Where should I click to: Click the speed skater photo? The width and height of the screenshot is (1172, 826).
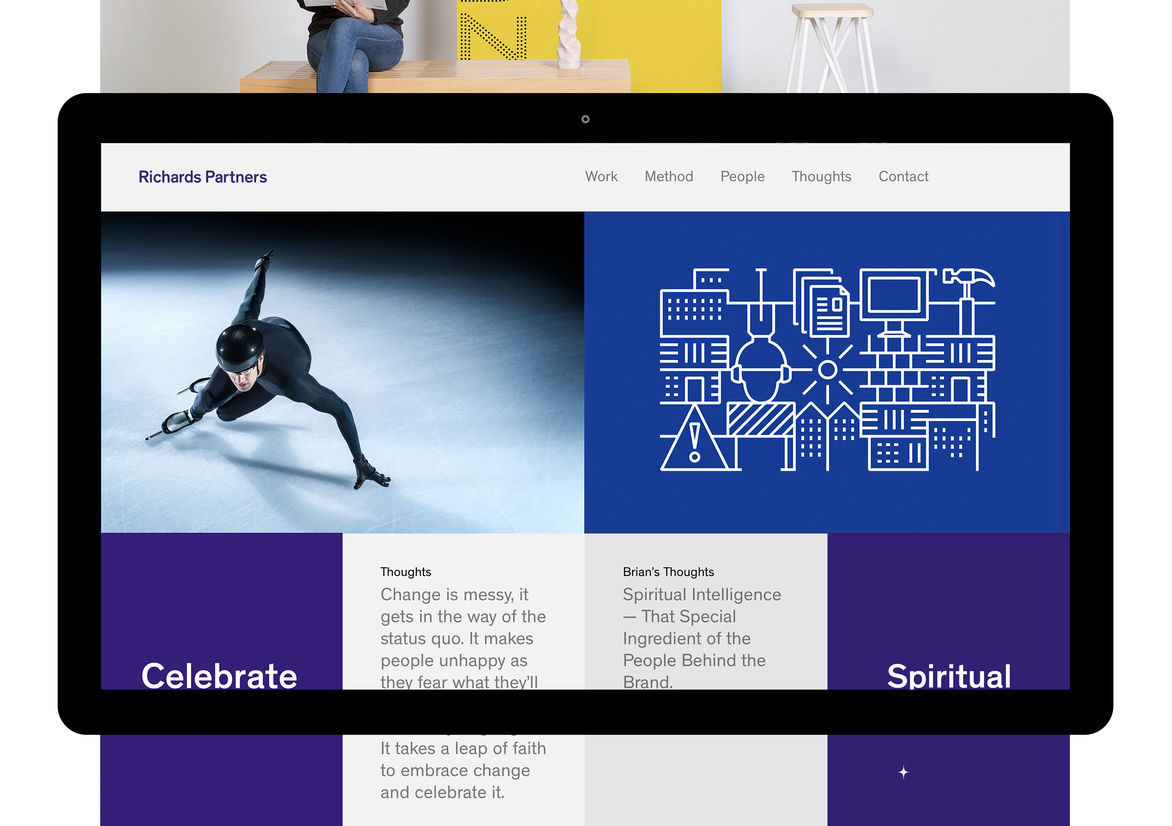(x=342, y=372)
